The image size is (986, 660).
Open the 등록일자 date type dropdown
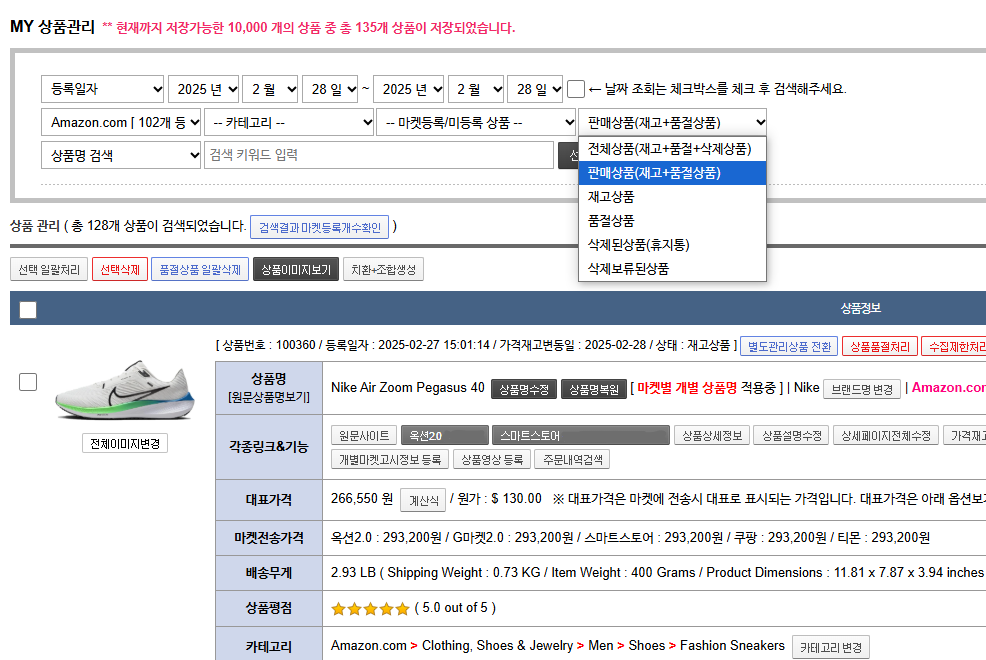coord(102,89)
